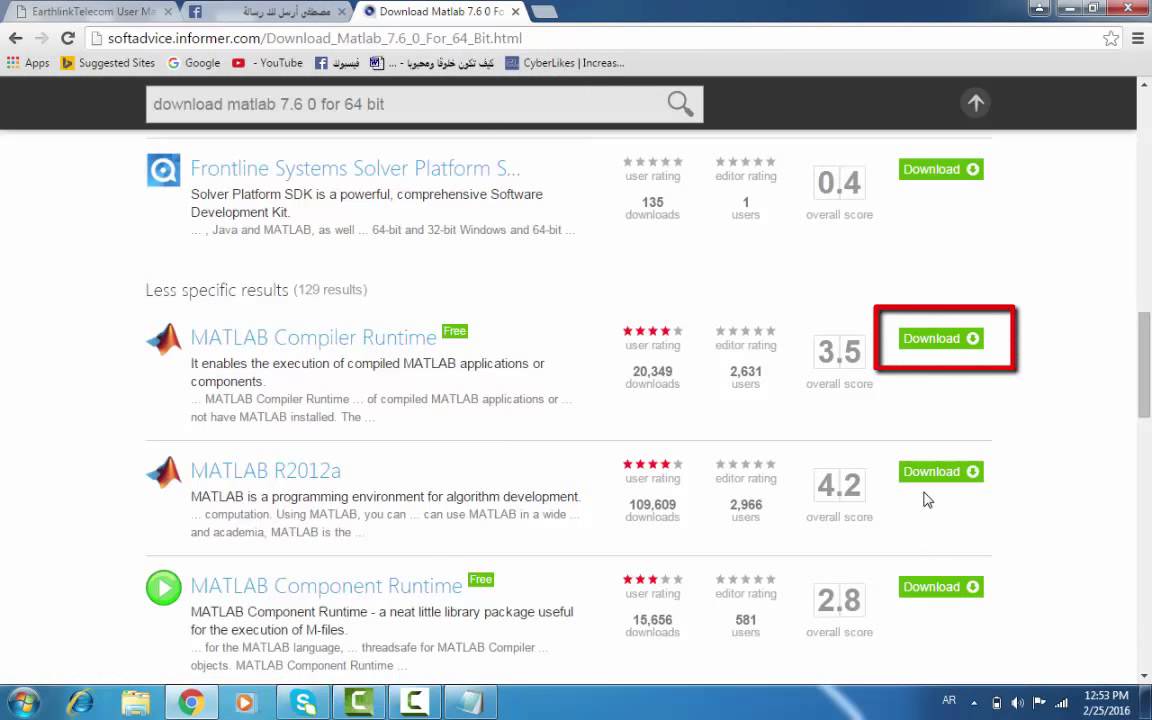Open Frontline Systems Solver Platform link

point(355,168)
